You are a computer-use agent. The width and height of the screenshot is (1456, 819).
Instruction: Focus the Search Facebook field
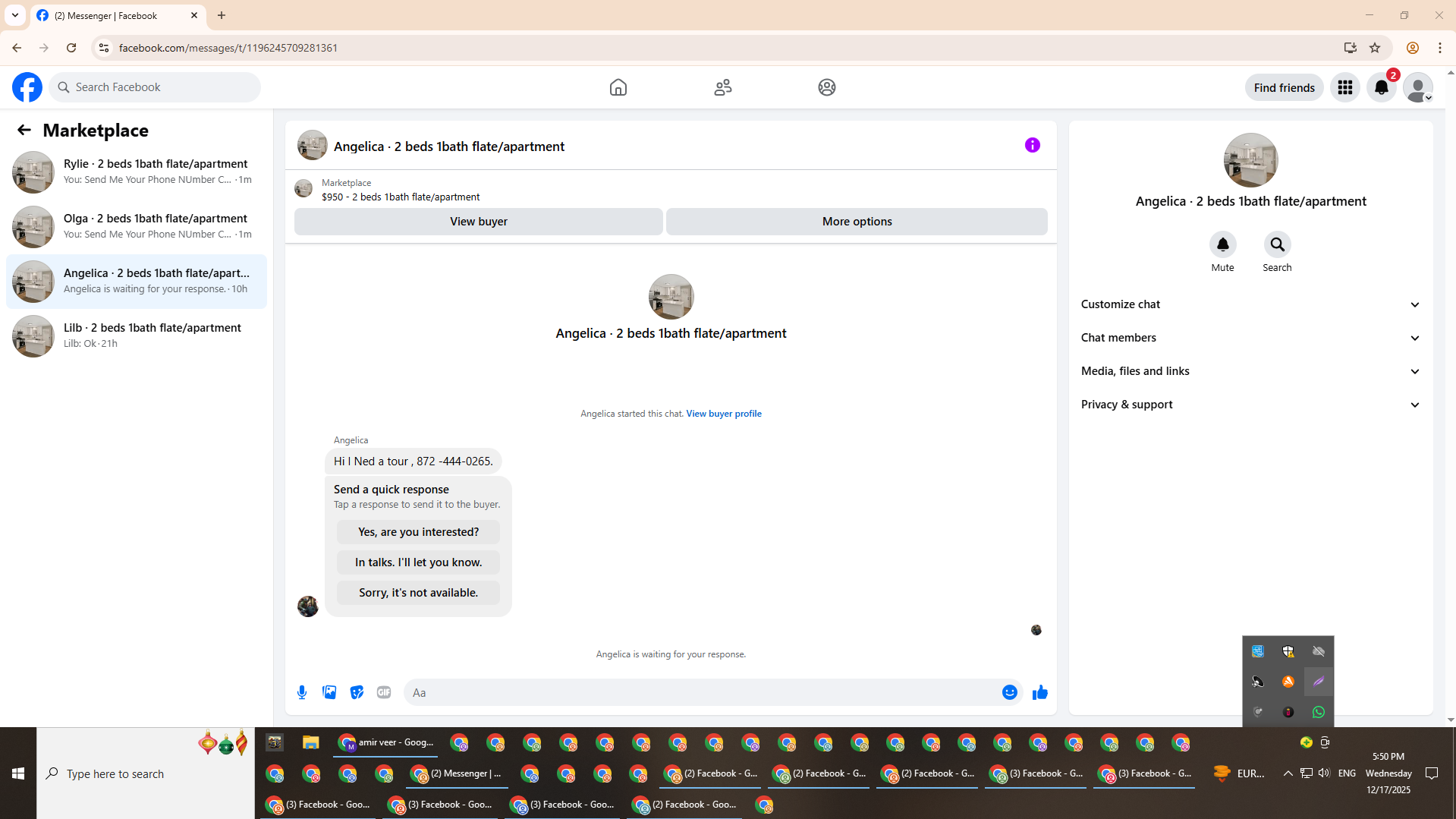click(155, 87)
